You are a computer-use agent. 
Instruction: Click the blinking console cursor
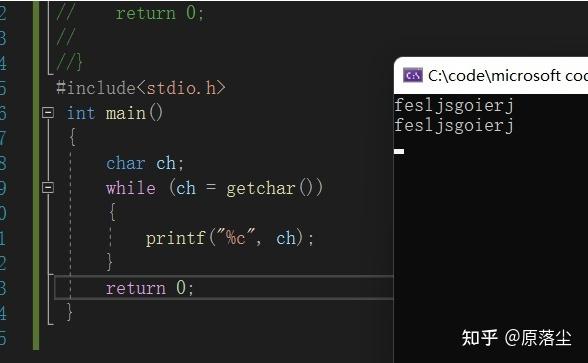pos(399,152)
